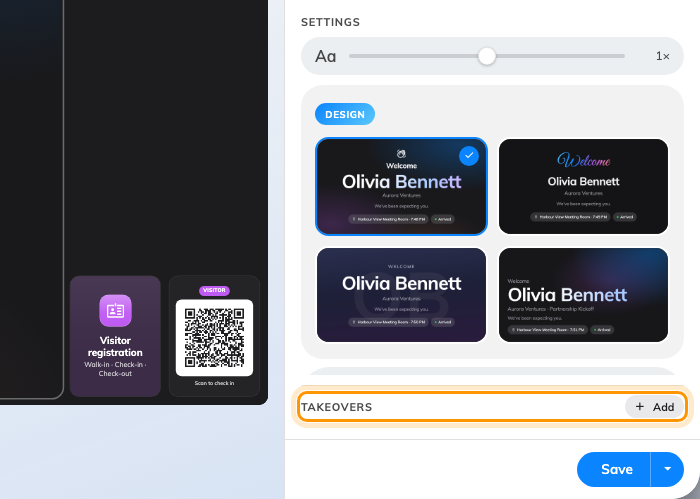The image size is (700, 499).
Task: Click the visitor ID badge icon
Action: pos(115,311)
